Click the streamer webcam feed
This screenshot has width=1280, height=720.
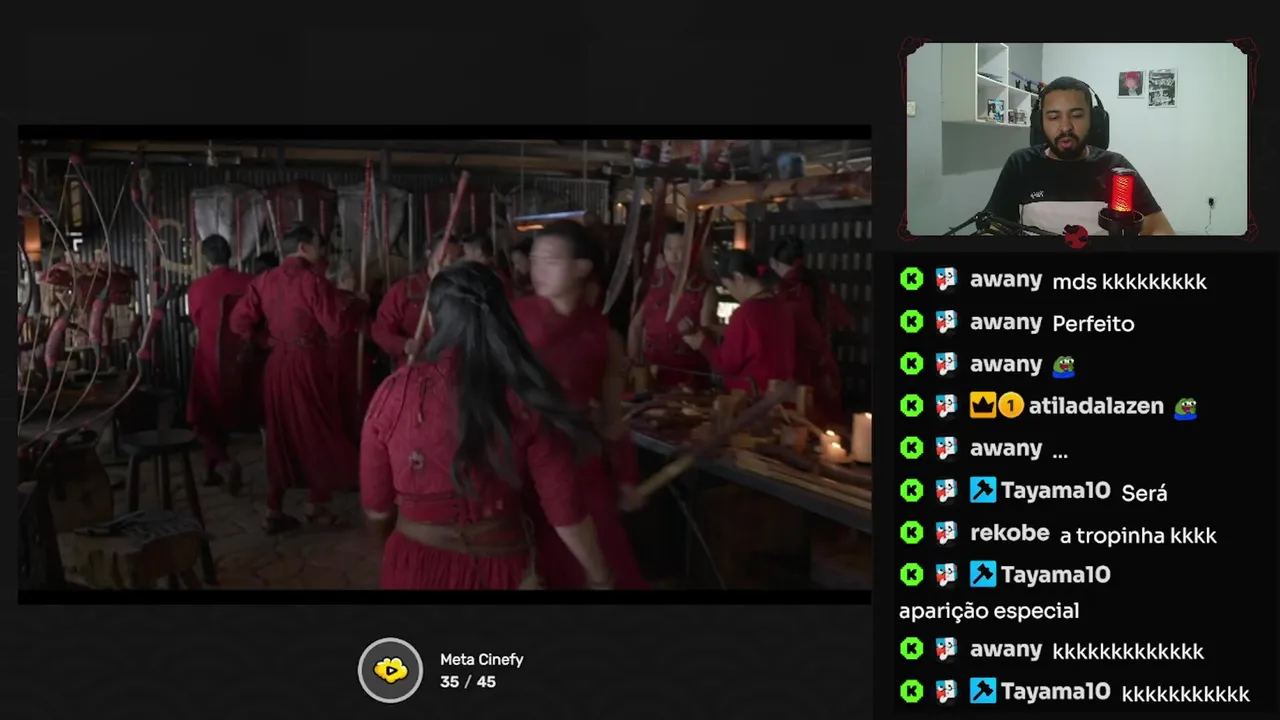tap(1077, 140)
